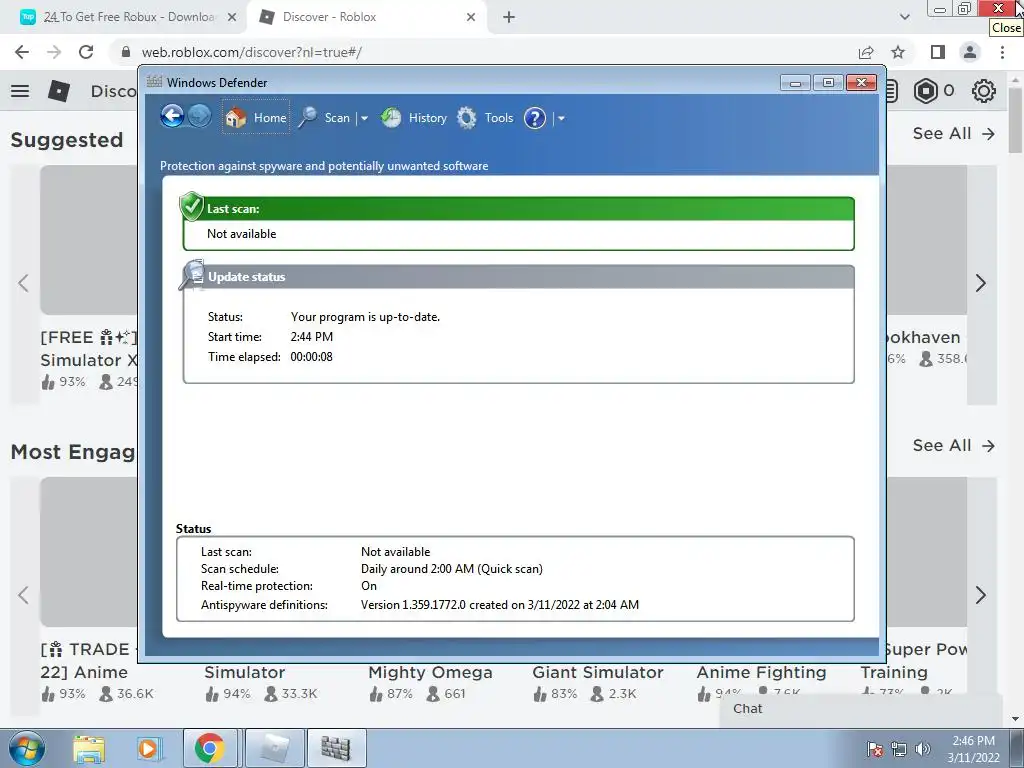Open a new Chrome tab

(x=509, y=18)
